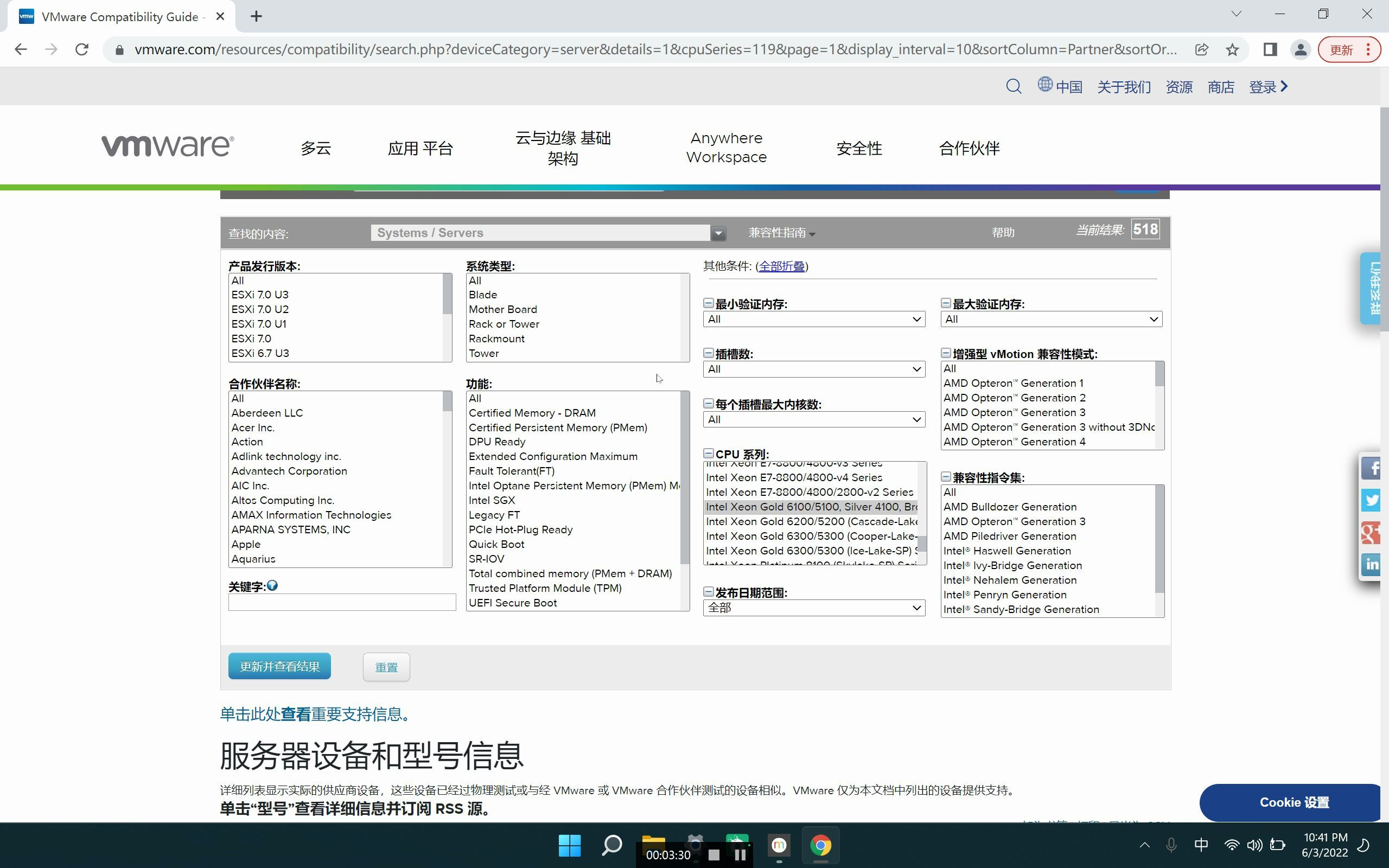Open the 每个插槽最大内核数 dropdown
This screenshot has width=1389, height=868.
[x=814, y=420]
